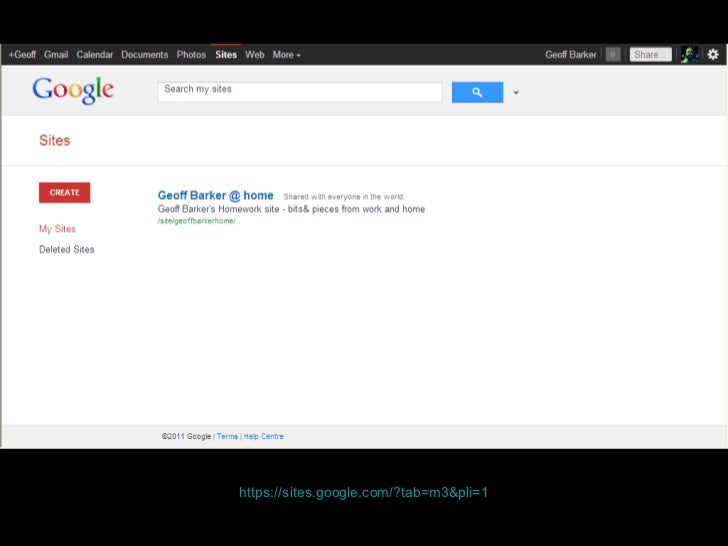Focus the Search my sites field
This screenshot has height=546, width=728.
300,92
